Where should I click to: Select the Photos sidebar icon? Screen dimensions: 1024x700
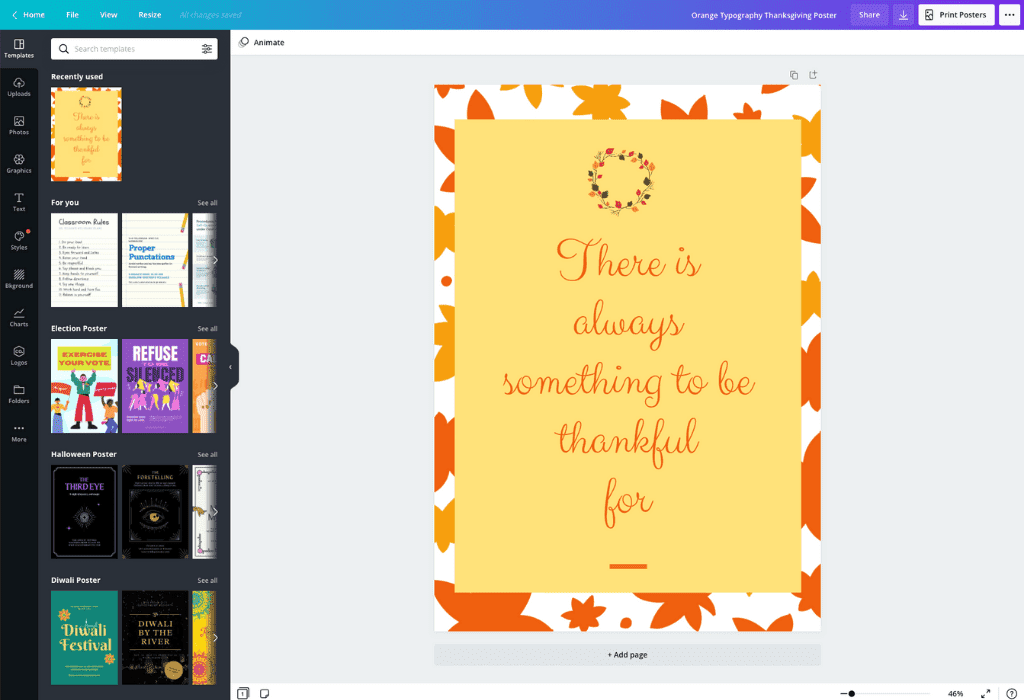point(19,126)
